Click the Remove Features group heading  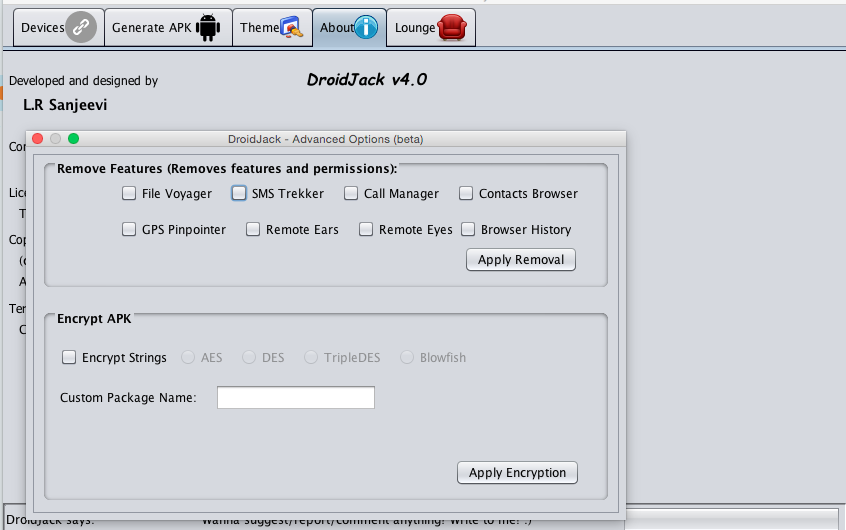(x=227, y=169)
